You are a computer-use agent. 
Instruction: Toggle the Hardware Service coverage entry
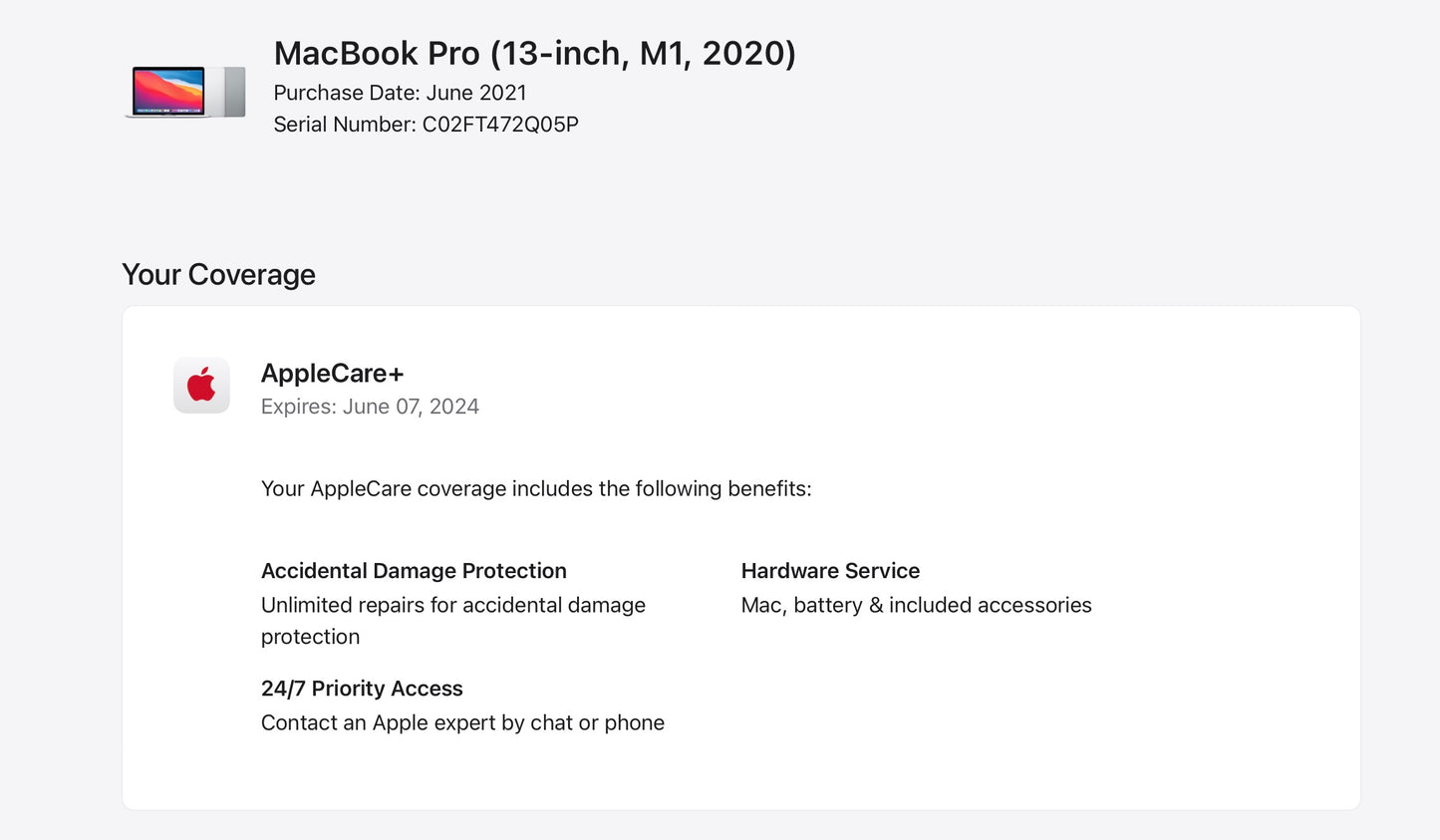tap(830, 571)
